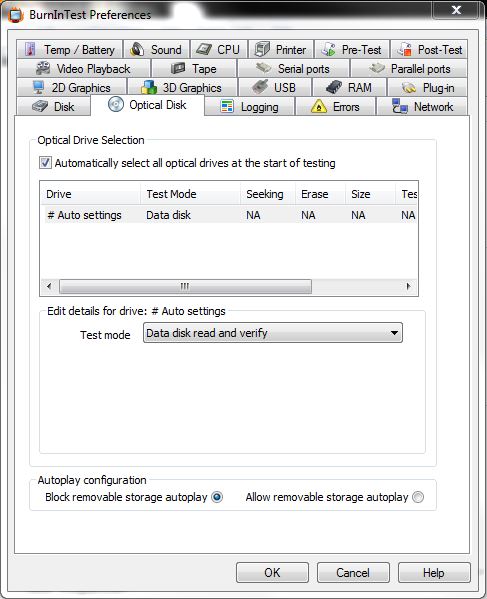Switch to the Network tab
This screenshot has width=487, height=599.
click(x=422, y=107)
